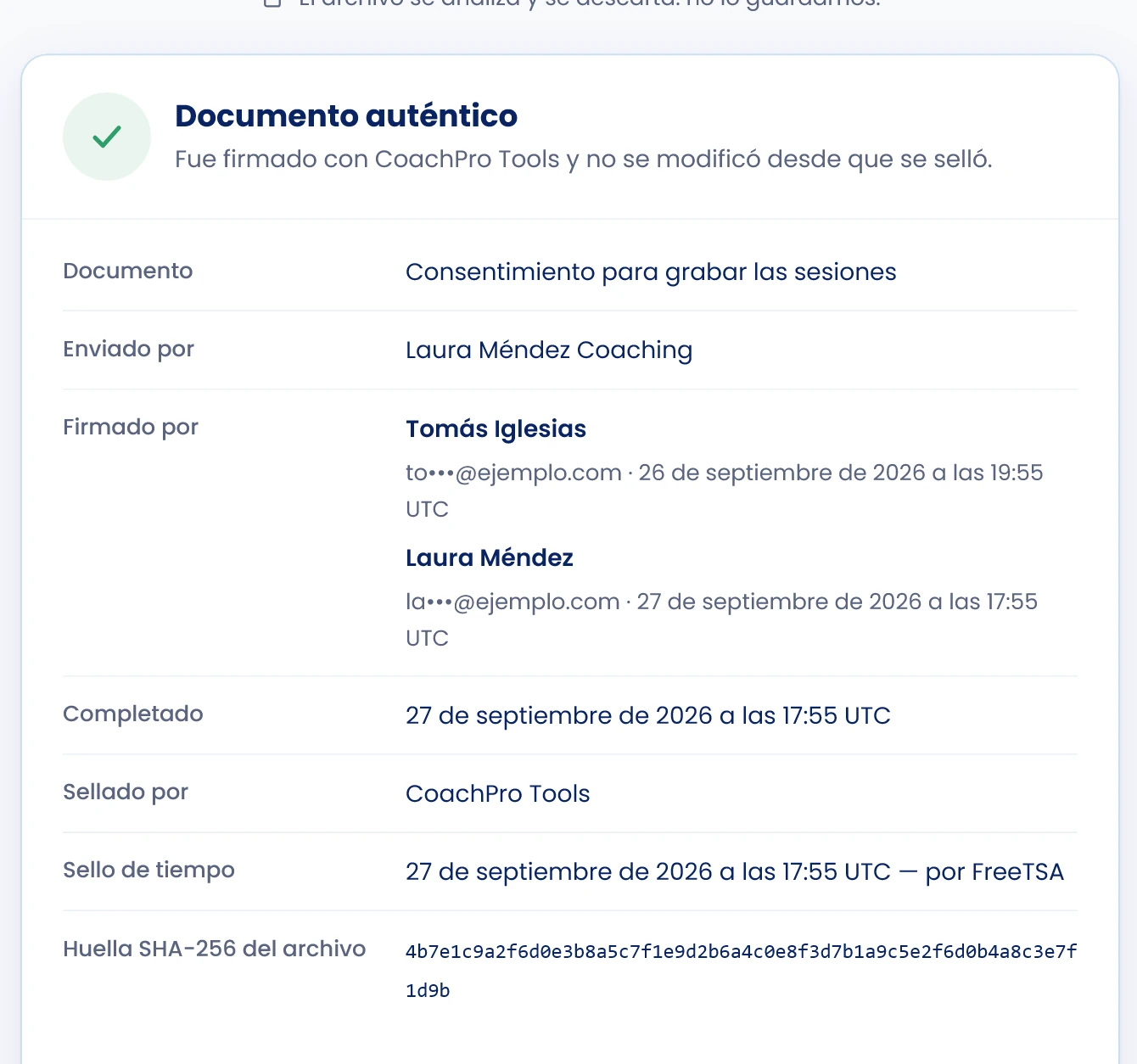Select 'CoachPro Tools' sealed-by value
Image resolution: width=1137 pixels, height=1064 pixels.
pyautogui.click(x=498, y=793)
